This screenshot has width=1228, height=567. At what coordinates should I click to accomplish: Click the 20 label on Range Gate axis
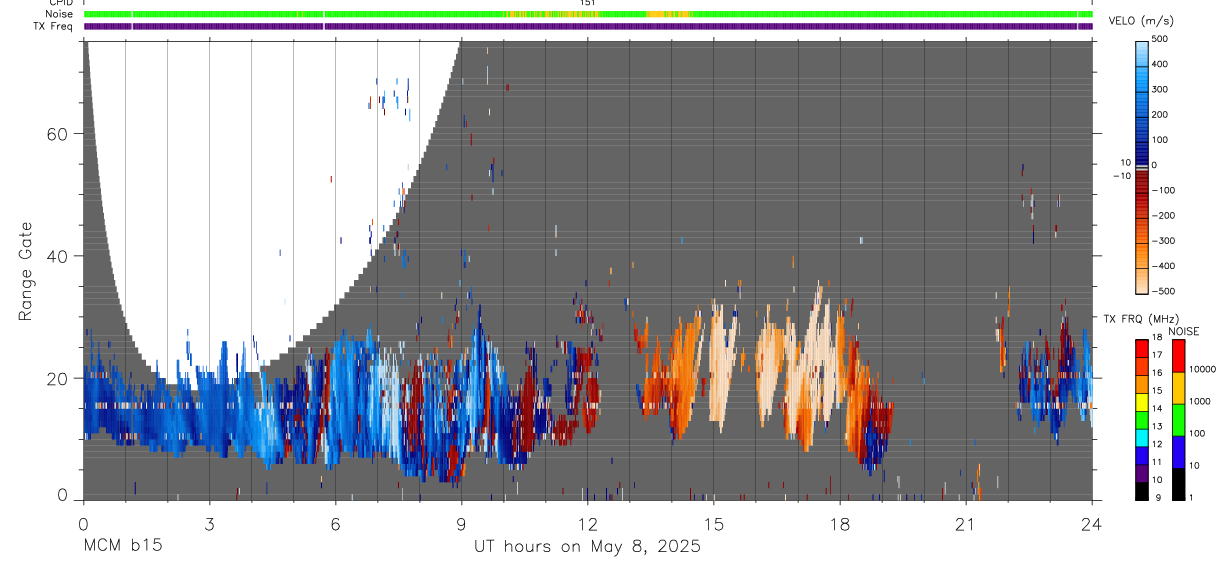[x=57, y=378]
